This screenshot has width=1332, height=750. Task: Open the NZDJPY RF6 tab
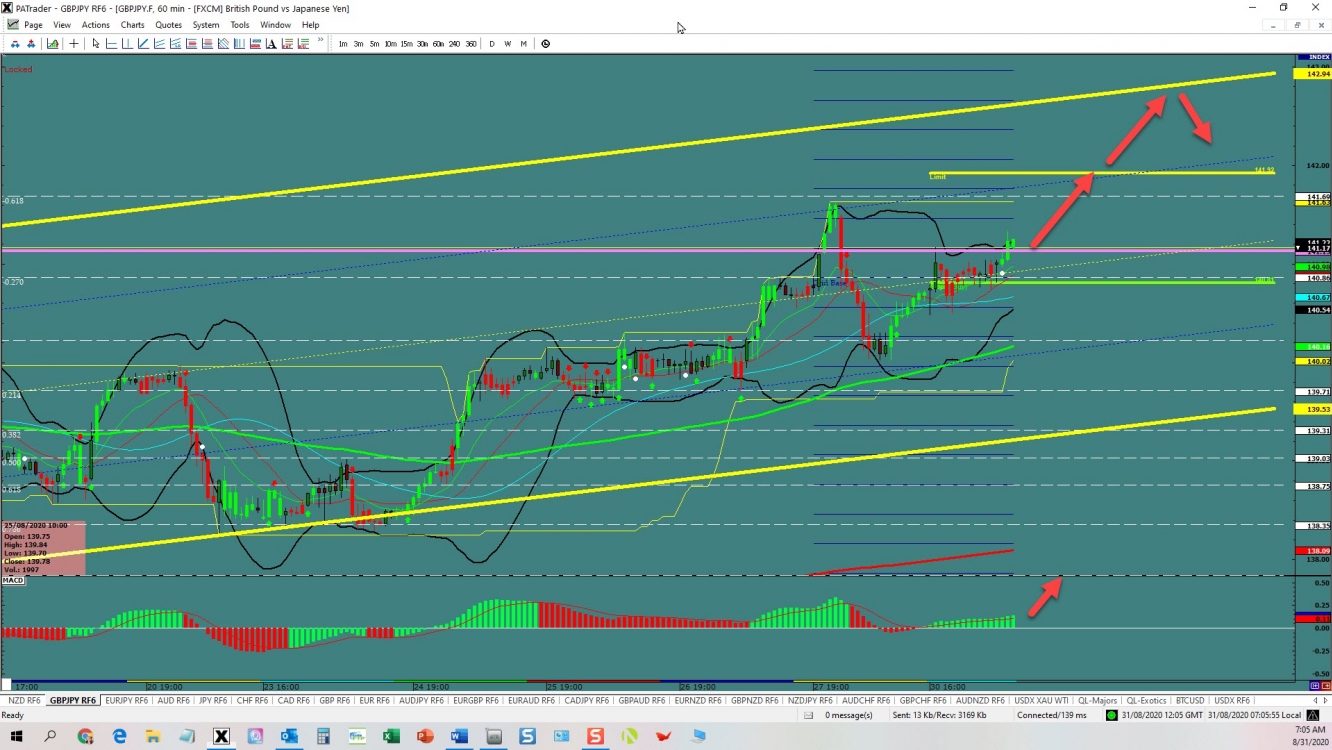810,701
